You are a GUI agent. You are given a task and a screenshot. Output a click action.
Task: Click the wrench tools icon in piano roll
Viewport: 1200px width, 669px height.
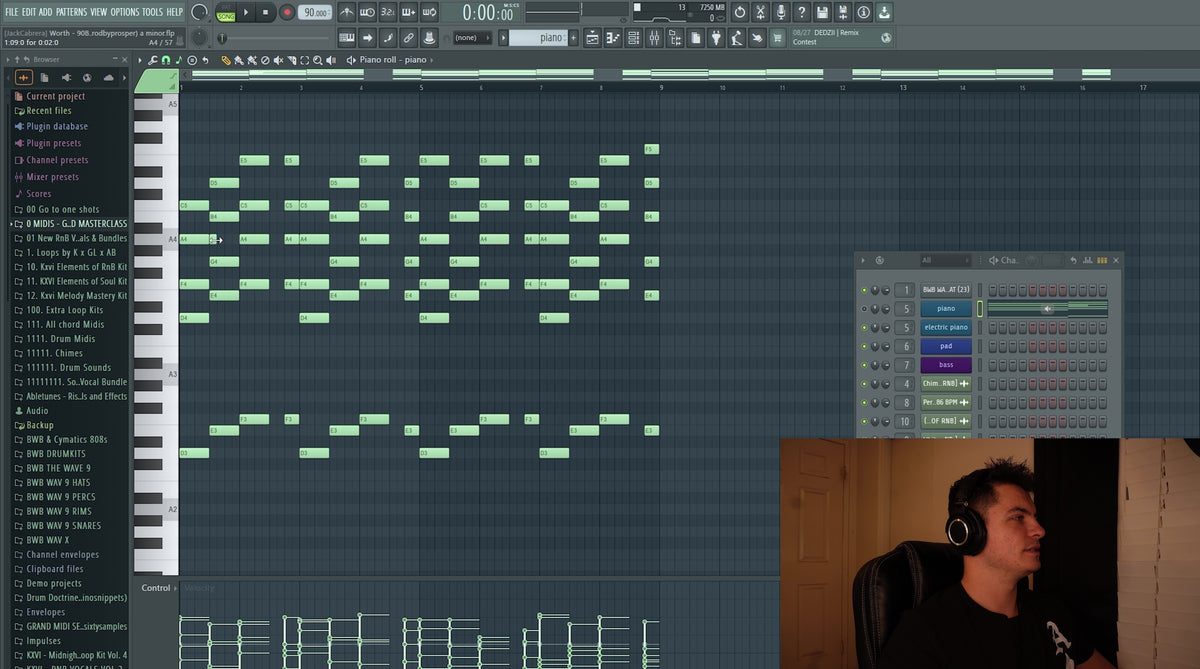(153, 60)
